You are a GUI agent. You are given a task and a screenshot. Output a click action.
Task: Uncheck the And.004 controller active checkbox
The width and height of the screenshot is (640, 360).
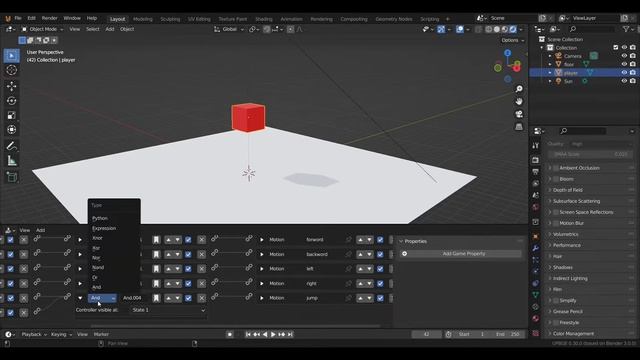[x=188, y=298]
